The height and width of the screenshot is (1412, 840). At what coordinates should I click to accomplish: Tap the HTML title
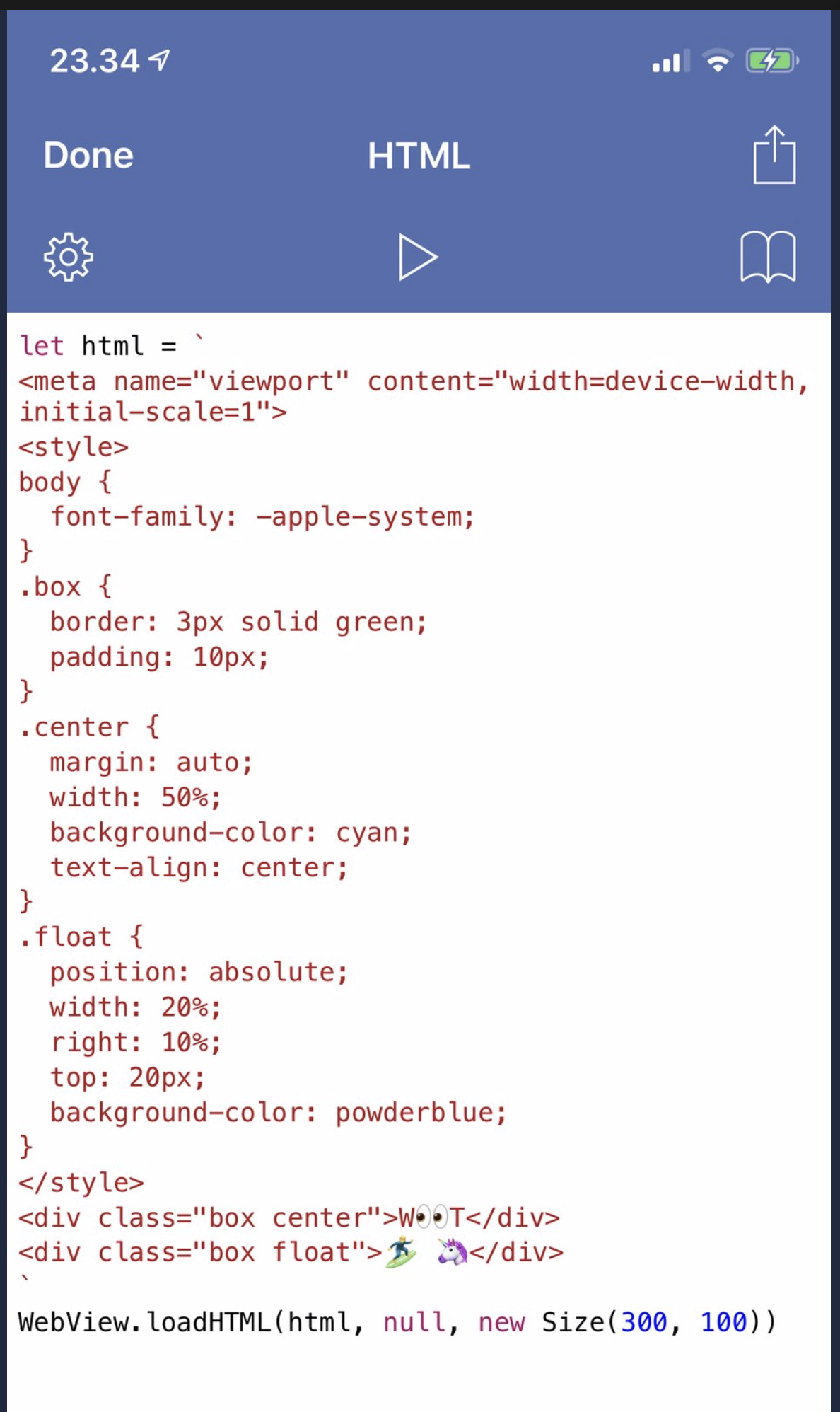419,156
